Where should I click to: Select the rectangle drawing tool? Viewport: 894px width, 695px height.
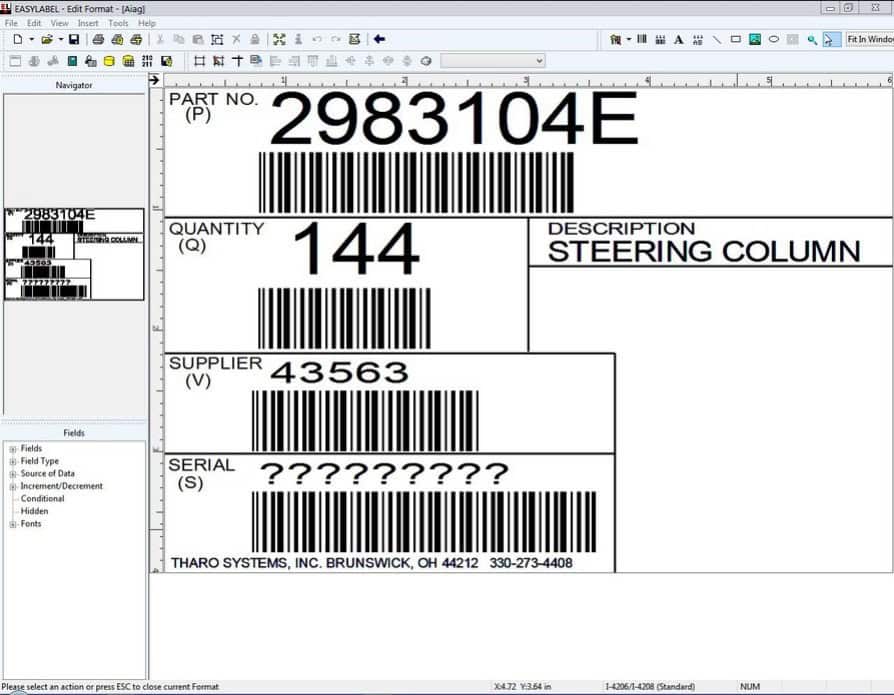[735, 39]
